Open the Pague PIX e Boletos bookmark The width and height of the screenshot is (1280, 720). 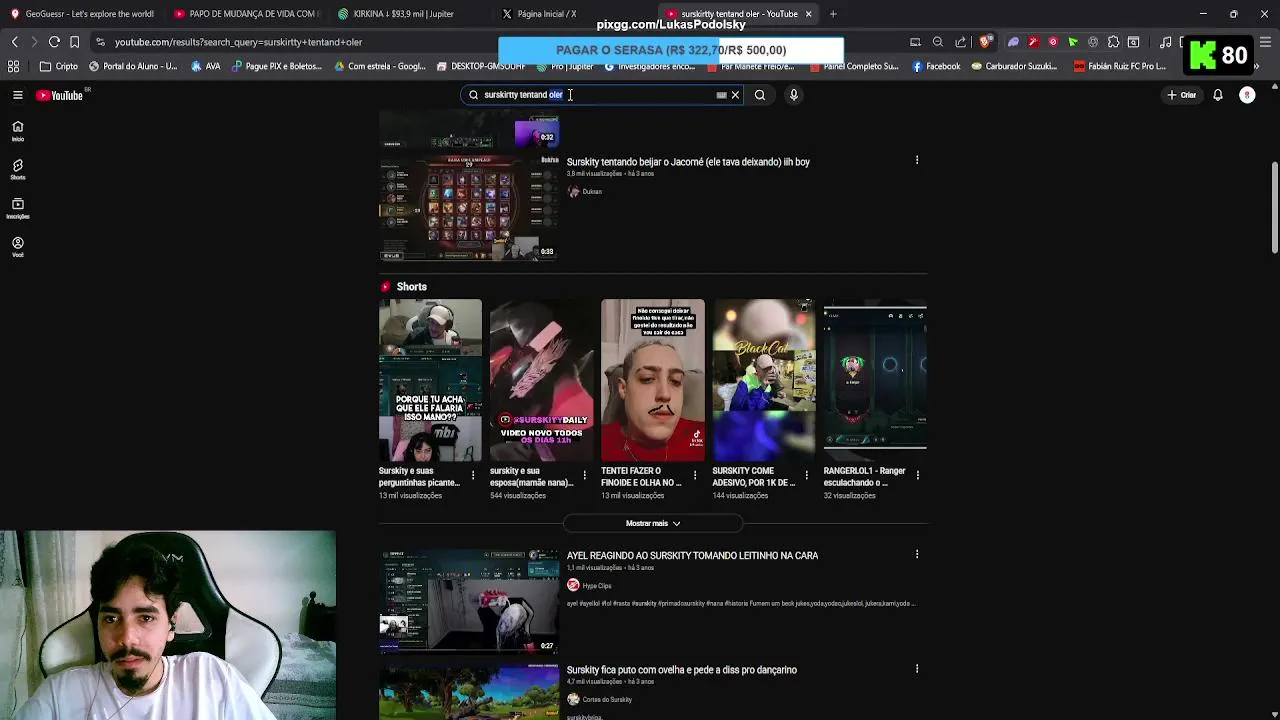point(277,66)
